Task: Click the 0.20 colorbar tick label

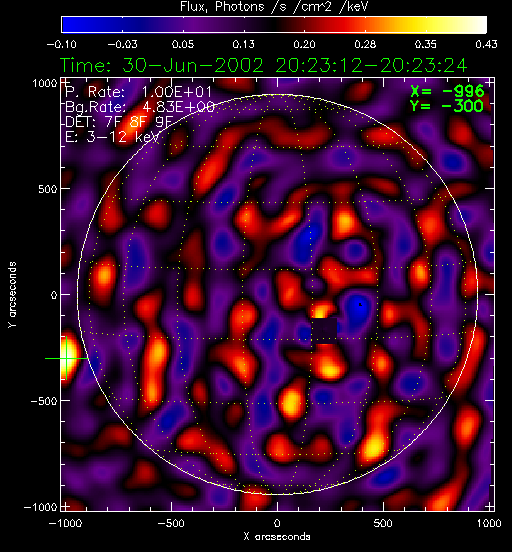Action: pyautogui.click(x=304, y=44)
